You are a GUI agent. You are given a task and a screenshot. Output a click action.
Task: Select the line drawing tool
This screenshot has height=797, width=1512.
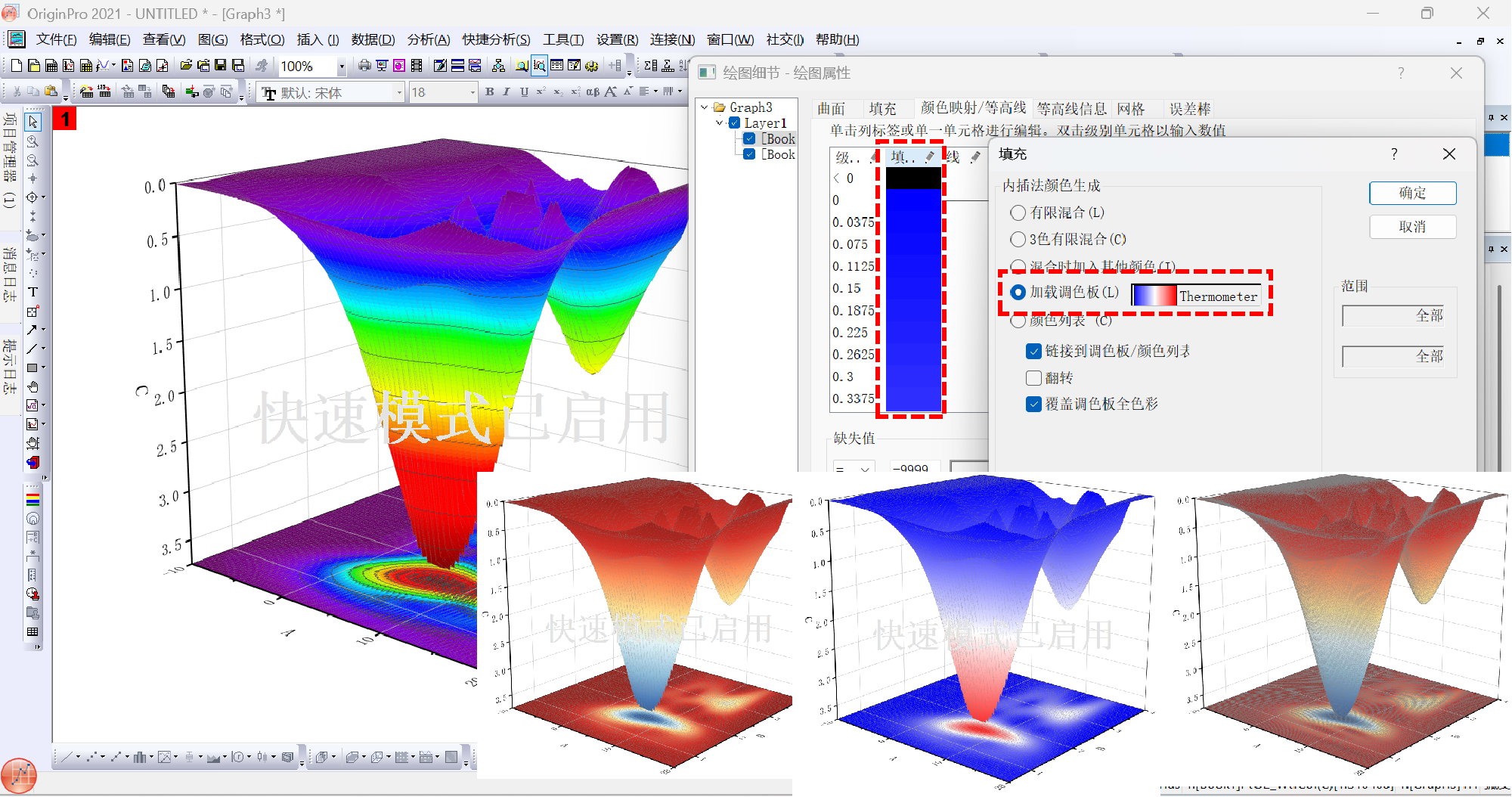pos(32,349)
